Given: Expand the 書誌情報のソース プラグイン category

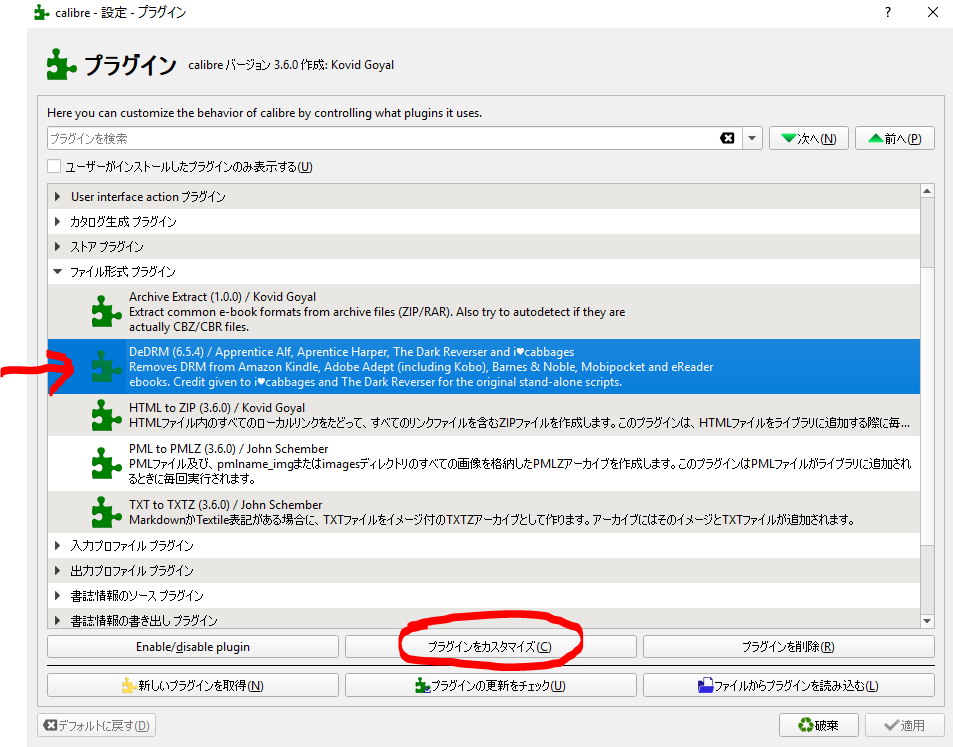Looking at the screenshot, I should (58, 595).
